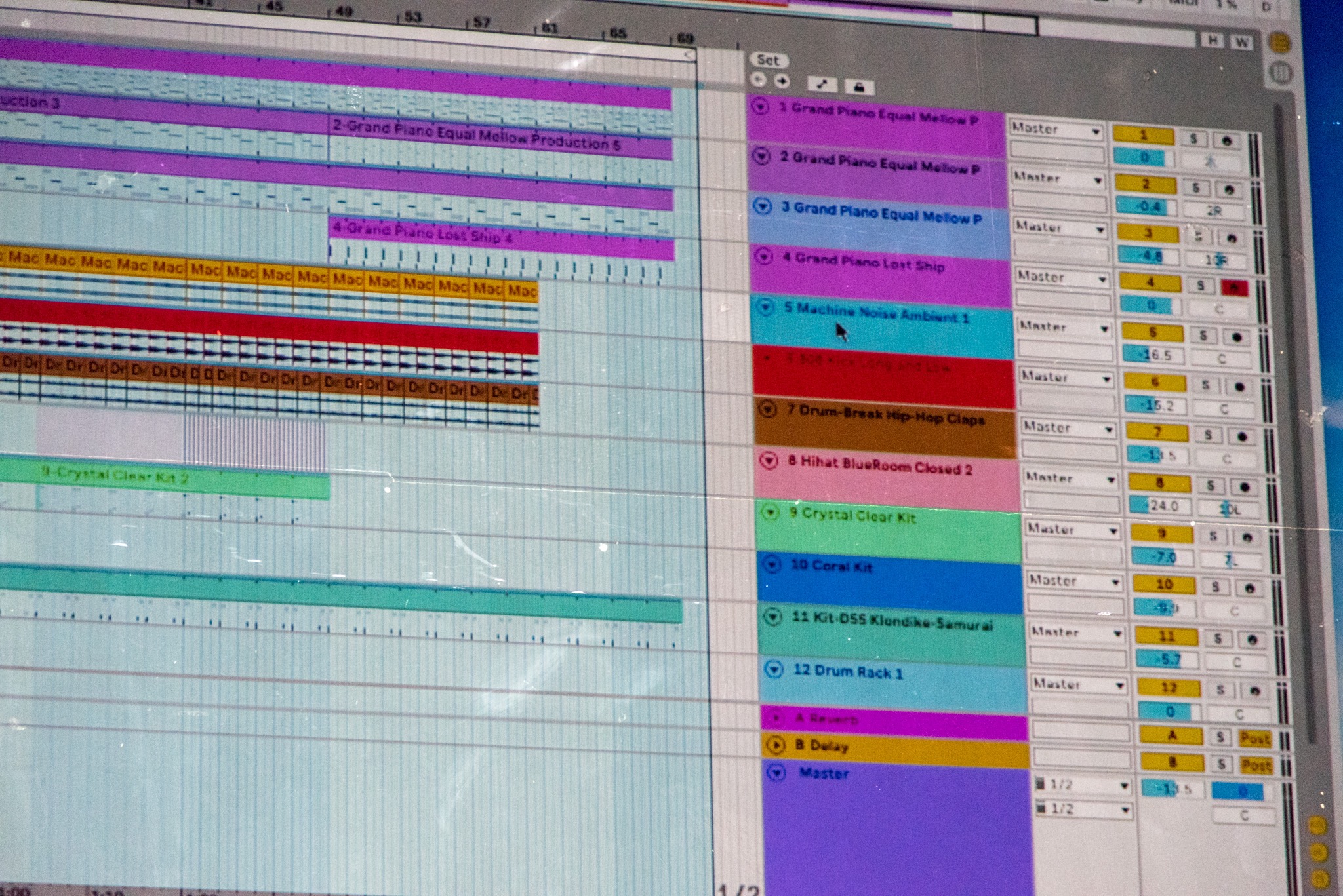The width and height of the screenshot is (1343, 896).
Task: Arm track 7 for recording
Action: point(1242,437)
